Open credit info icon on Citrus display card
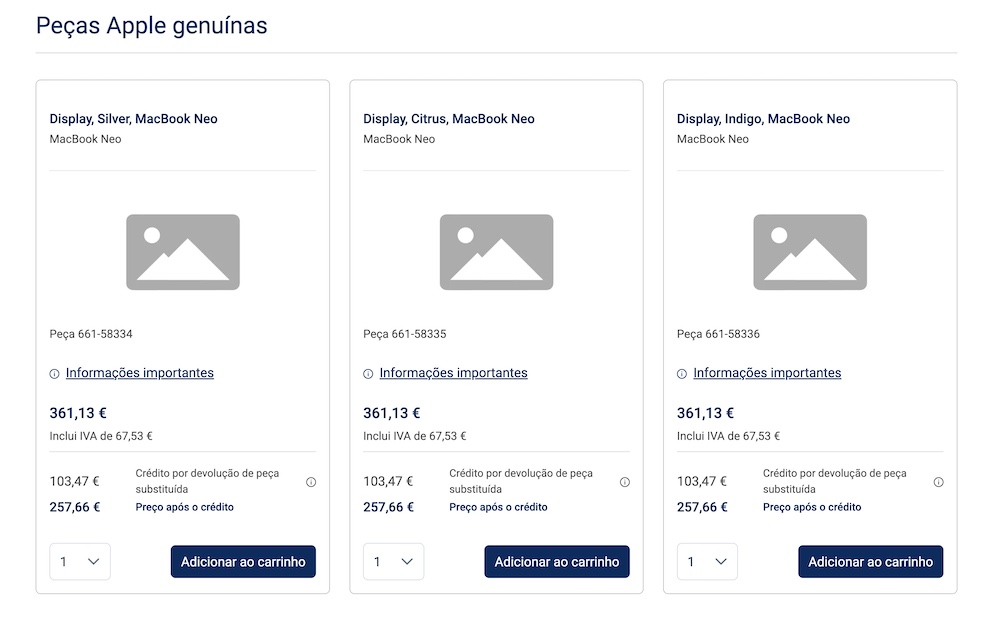Image resolution: width=990 pixels, height=618 pixels. coord(625,482)
